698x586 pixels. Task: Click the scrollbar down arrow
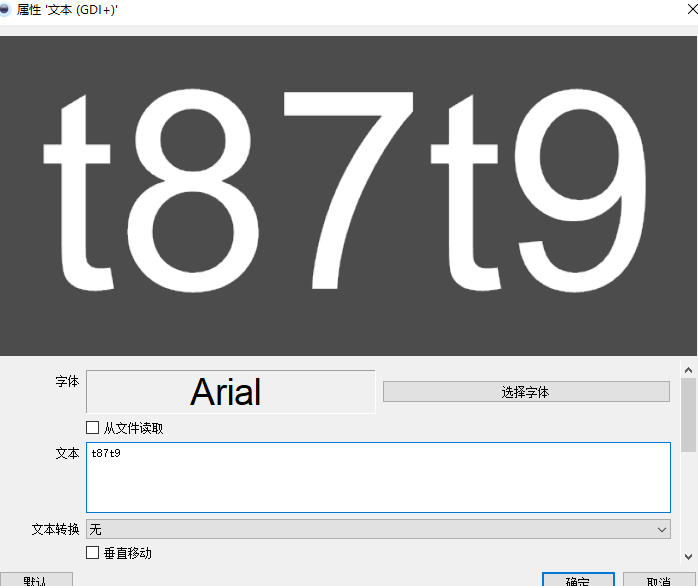(x=689, y=556)
